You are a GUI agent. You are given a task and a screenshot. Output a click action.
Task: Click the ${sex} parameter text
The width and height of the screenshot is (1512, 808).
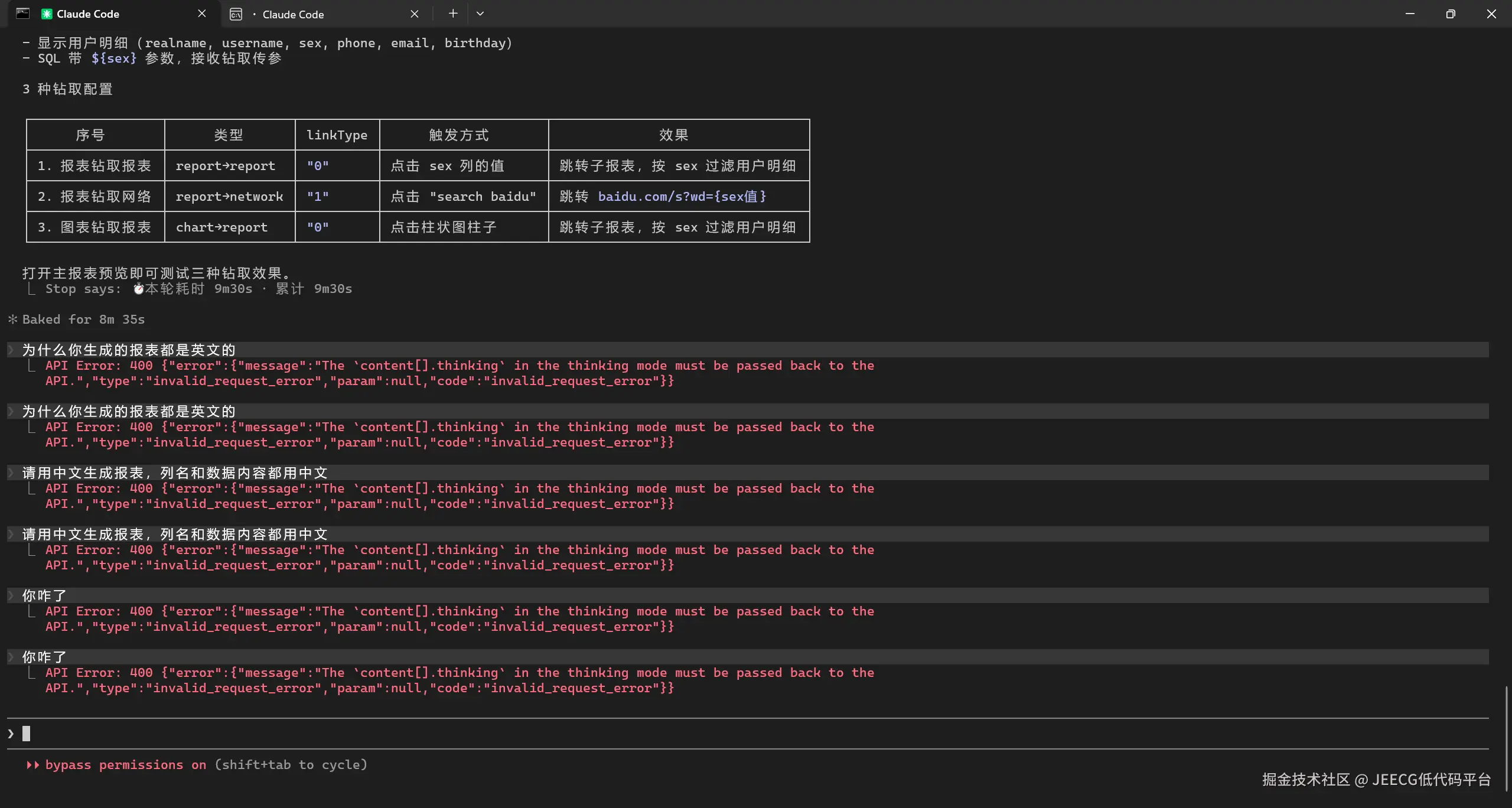(x=113, y=58)
